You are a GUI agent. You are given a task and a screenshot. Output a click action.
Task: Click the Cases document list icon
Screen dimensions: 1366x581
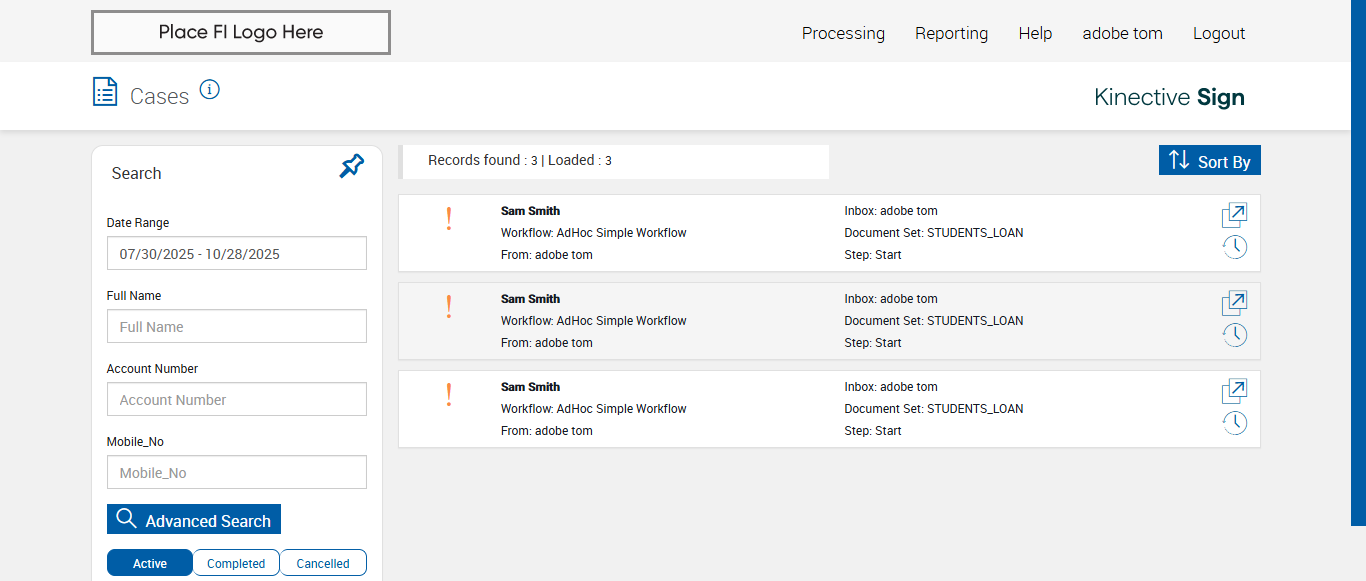(105, 92)
